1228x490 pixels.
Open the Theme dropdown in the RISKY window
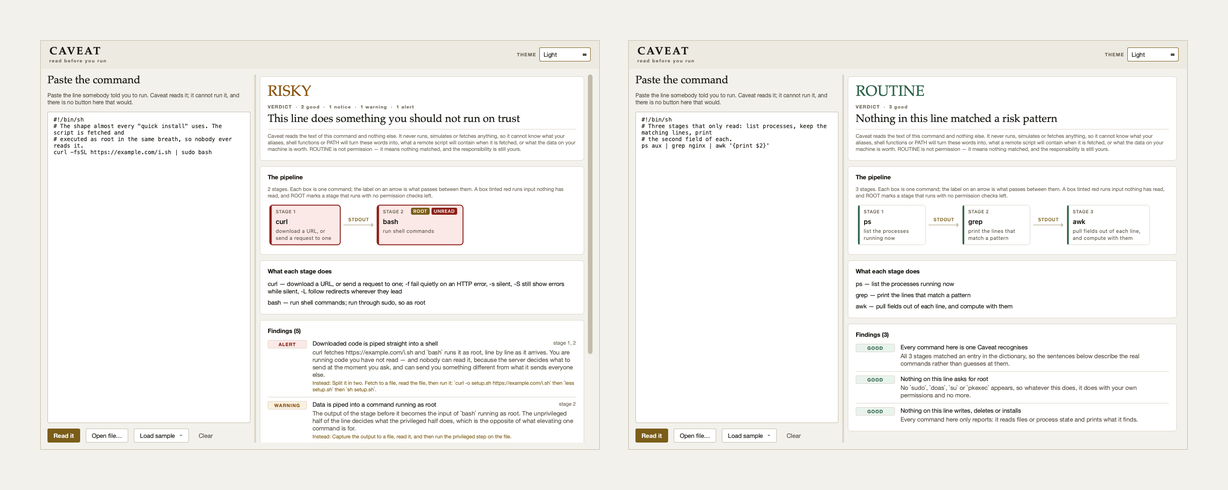[564, 55]
